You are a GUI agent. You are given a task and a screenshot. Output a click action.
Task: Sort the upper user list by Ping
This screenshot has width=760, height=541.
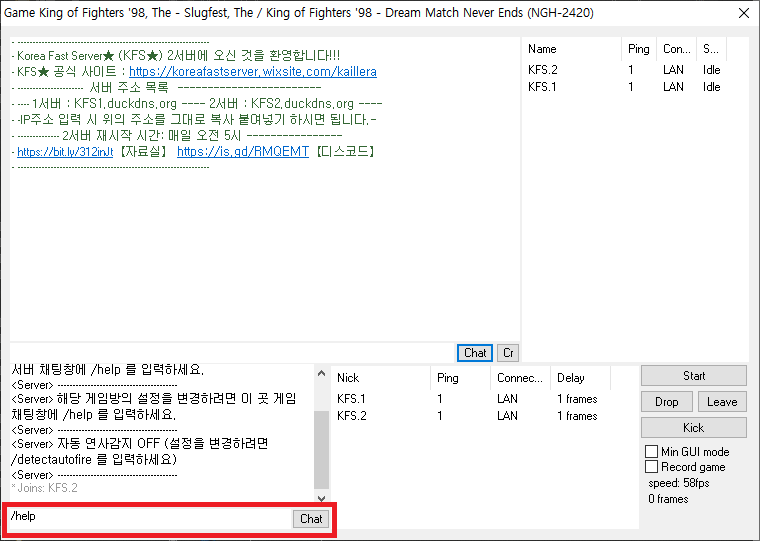(639, 49)
